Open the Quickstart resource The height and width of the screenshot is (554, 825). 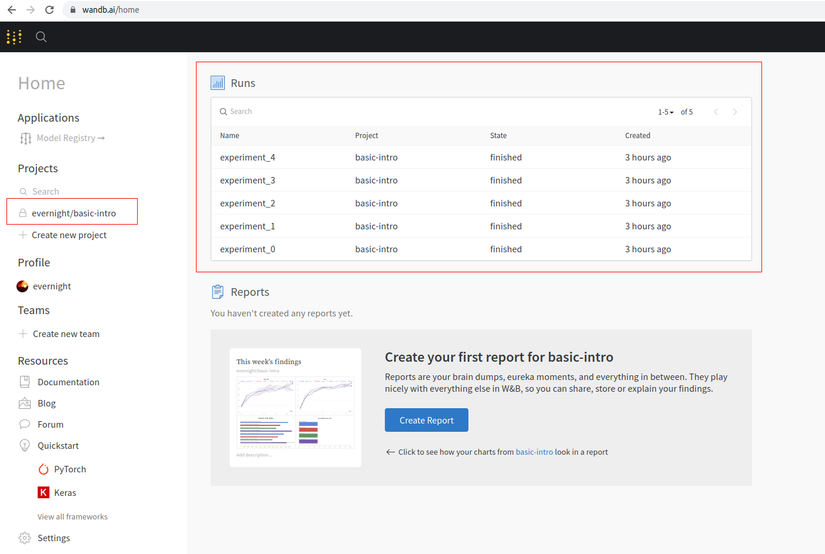[x=58, y=446]
